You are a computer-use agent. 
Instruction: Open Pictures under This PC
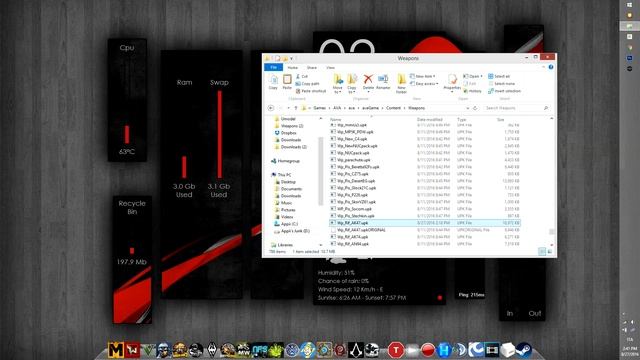(285, 210)
